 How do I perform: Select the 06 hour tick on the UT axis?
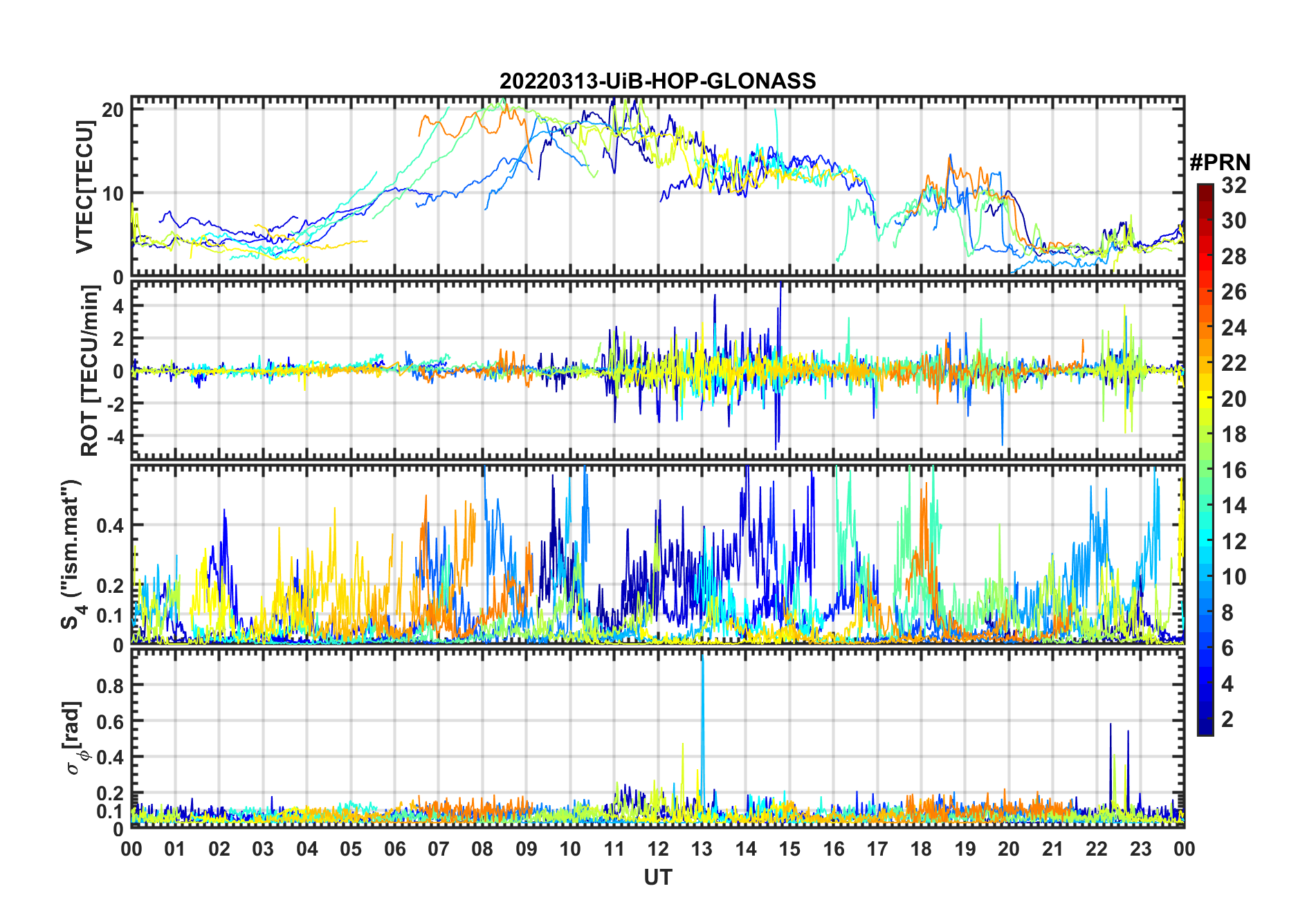pyautogui.click(x=394, y=849)
